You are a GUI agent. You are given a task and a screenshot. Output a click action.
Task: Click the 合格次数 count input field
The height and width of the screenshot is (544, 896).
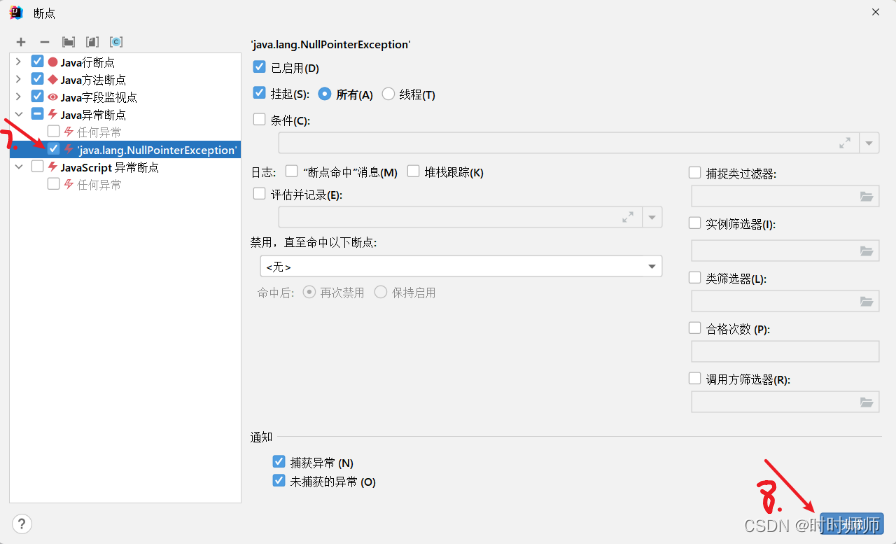[785, 351]
